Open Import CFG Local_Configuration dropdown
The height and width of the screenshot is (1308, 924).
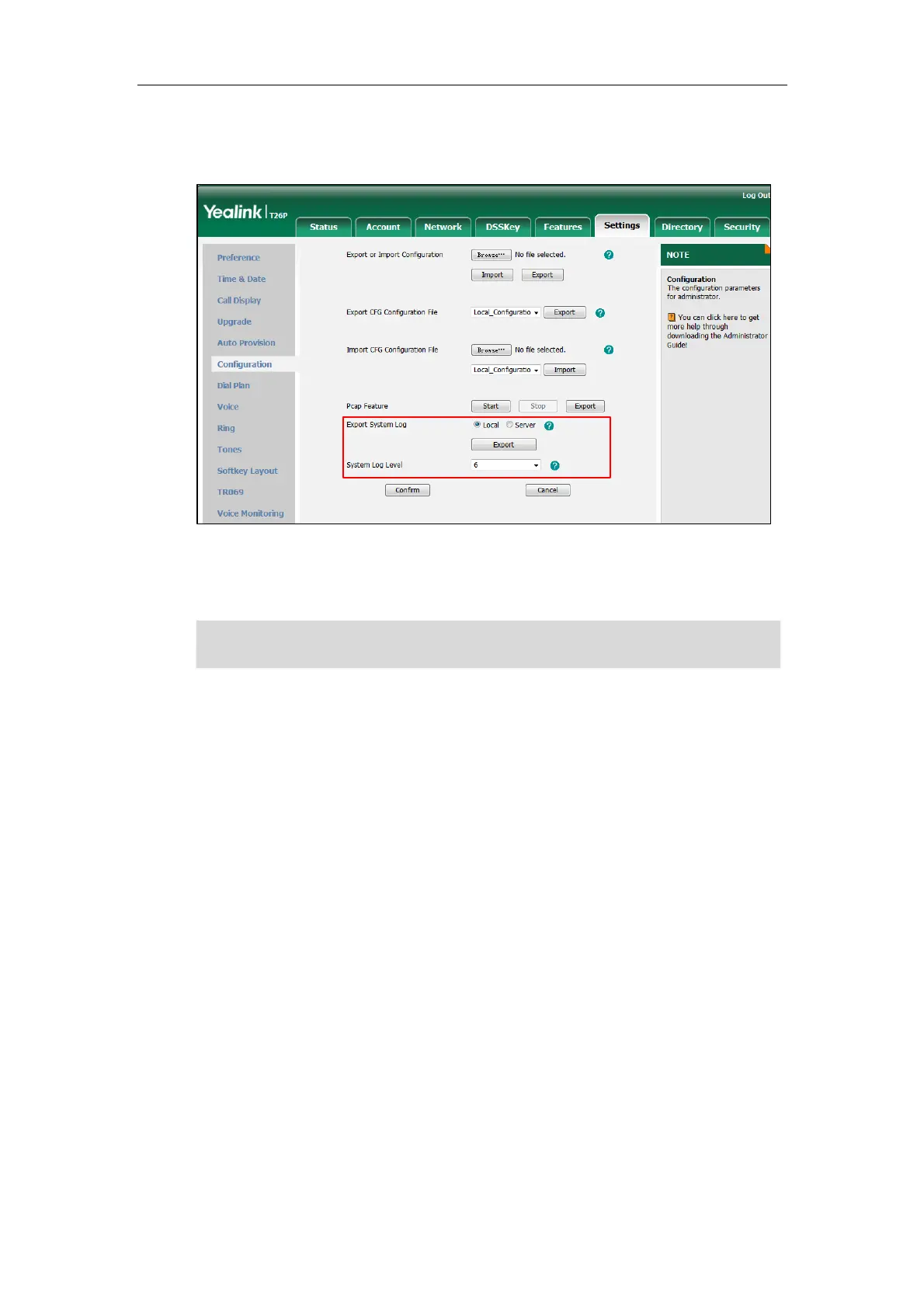(x=505, y=370)
